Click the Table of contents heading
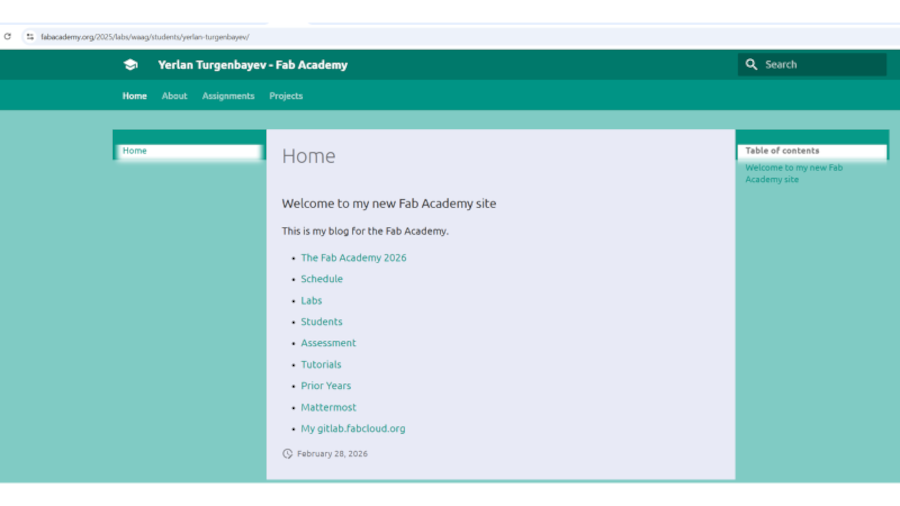 click(782, 150)
